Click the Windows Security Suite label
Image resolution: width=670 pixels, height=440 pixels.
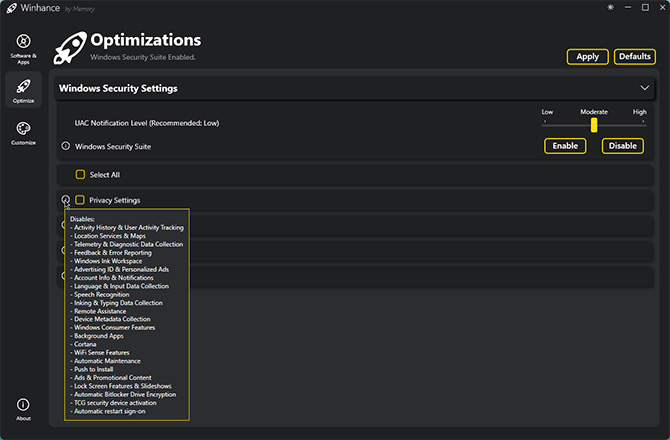pos(113,147)
